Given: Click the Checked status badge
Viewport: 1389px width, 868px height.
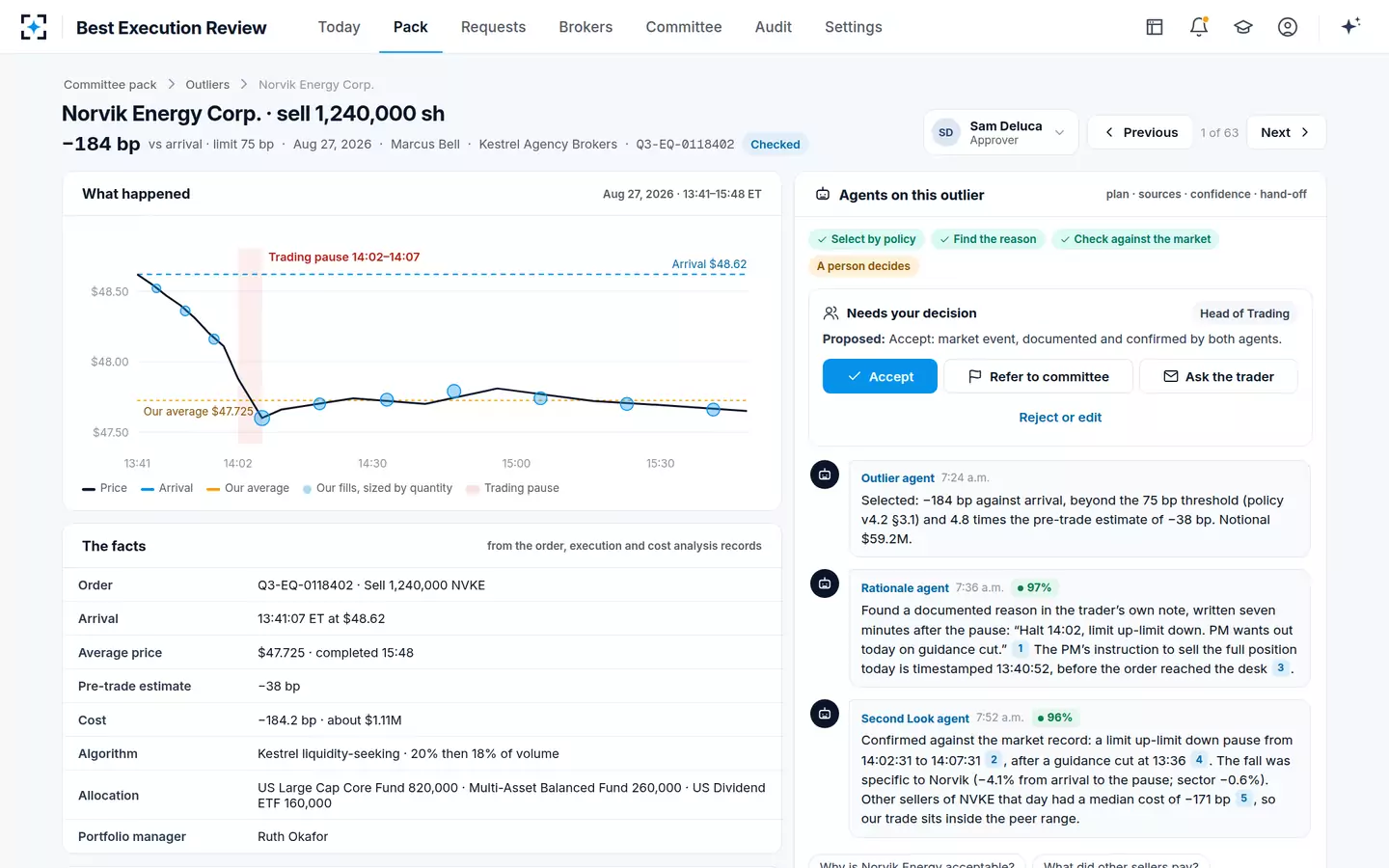Looking at the screenshot, I should click(776, 145).
